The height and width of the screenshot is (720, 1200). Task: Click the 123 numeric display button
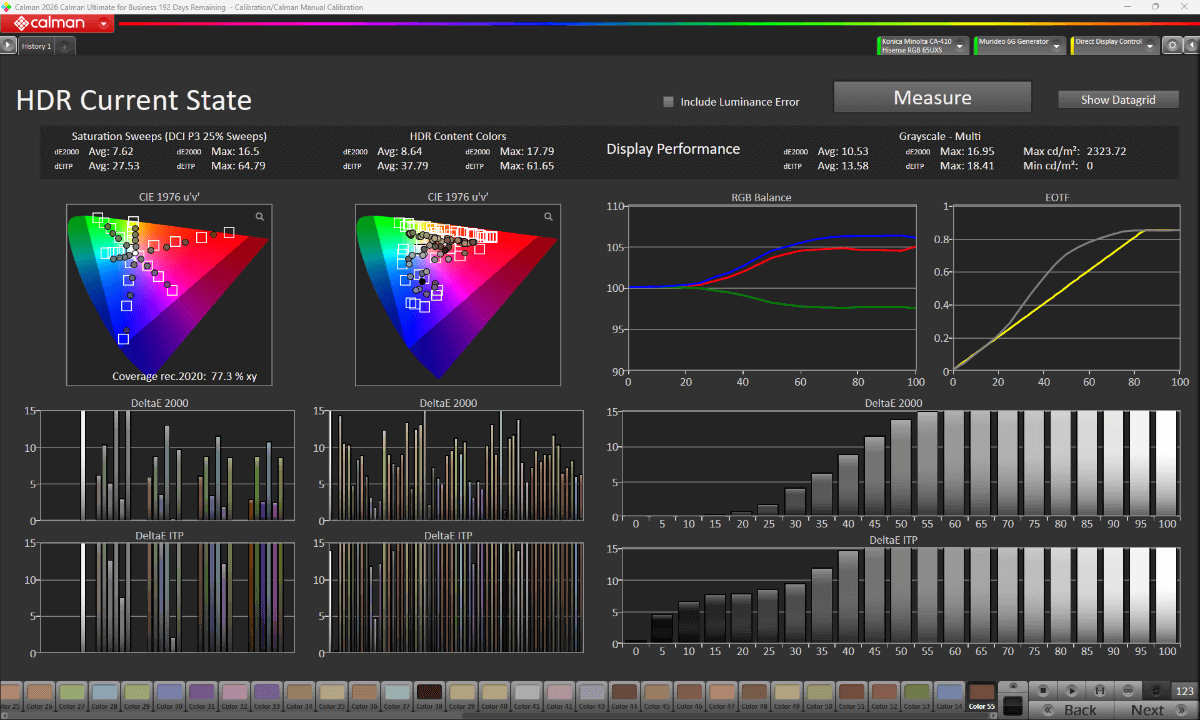click(x=1184, y=690)
